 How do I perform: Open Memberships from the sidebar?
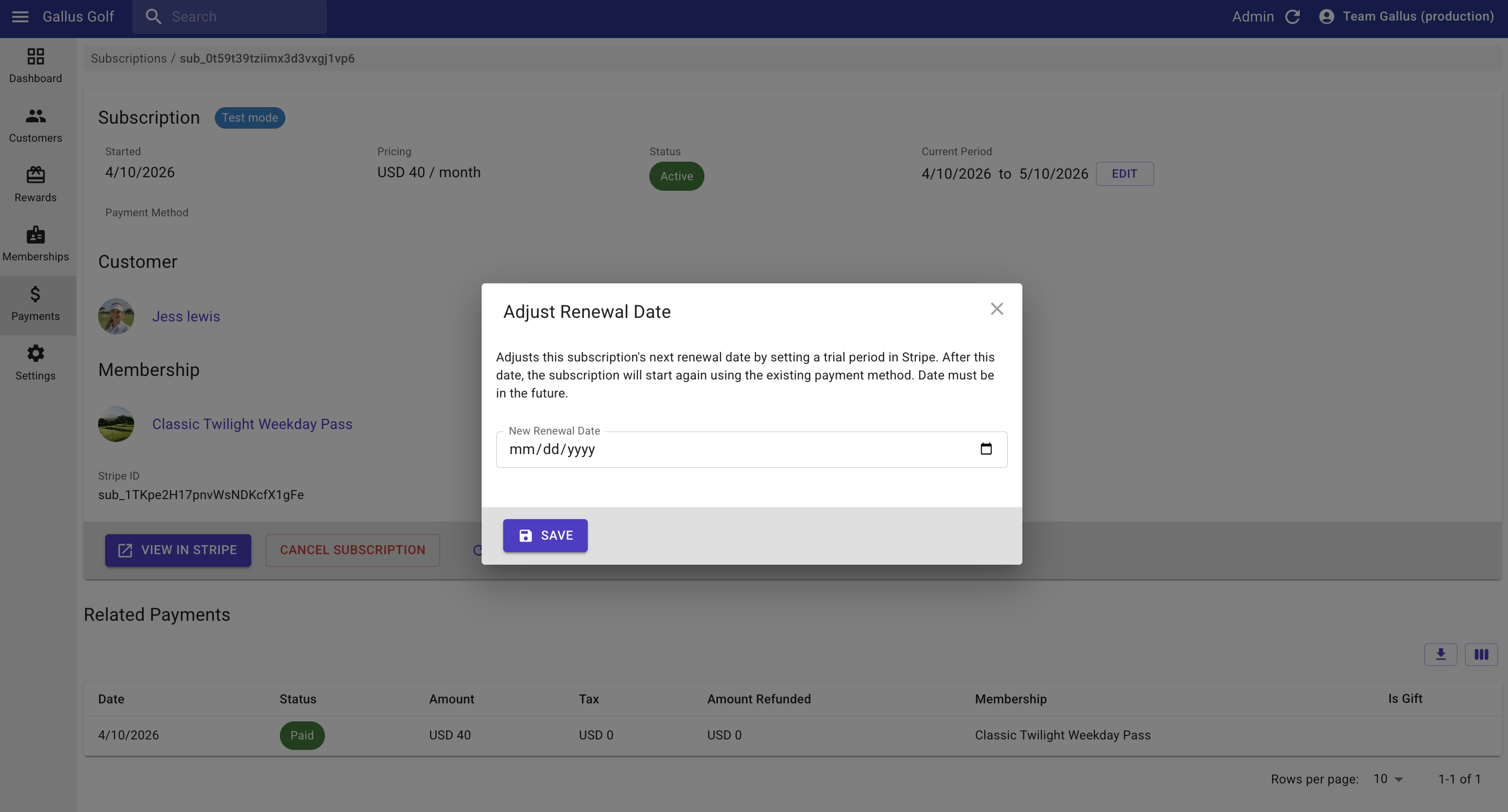pyautogui.click(x=36, y=244)
